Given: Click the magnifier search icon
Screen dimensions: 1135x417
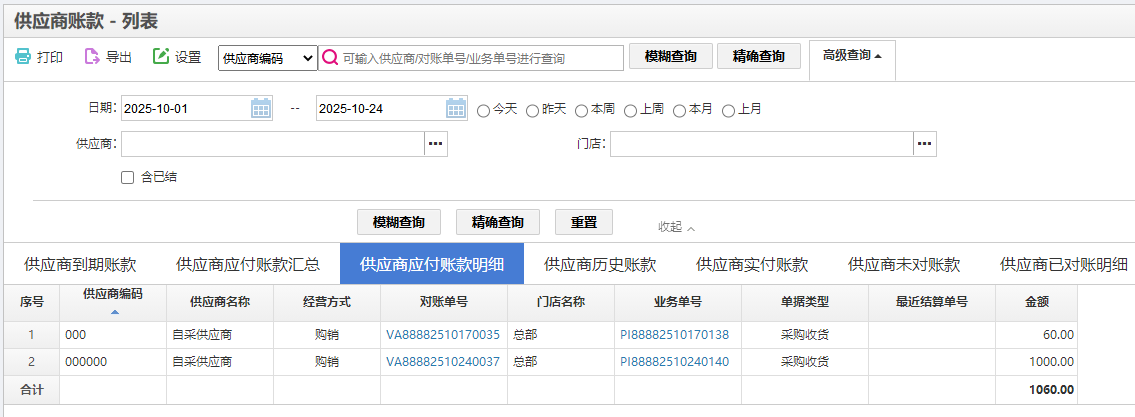Looking at the screenshot, I should click(330, 58).
